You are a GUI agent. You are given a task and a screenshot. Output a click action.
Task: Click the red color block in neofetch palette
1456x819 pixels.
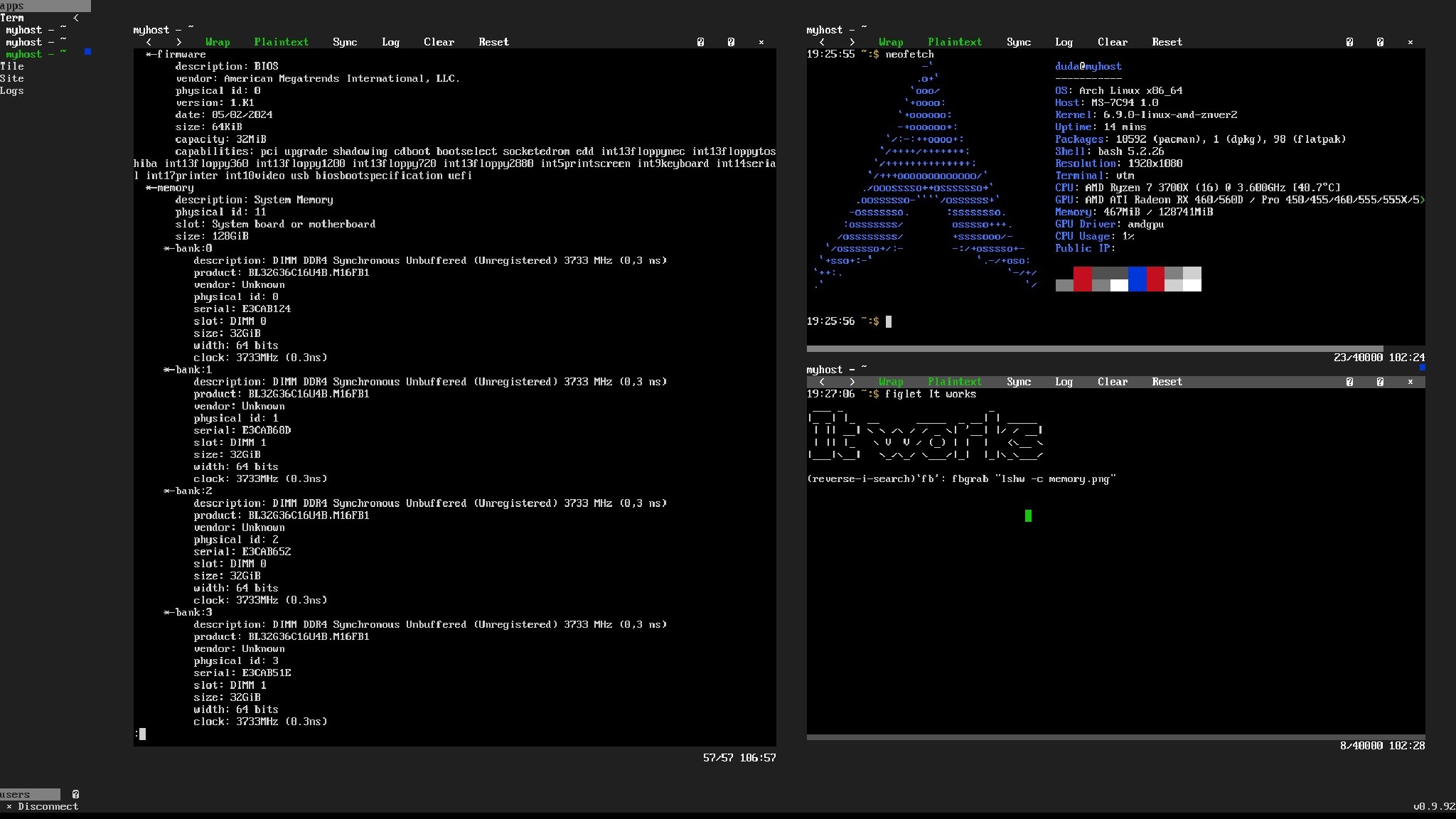[1082, 279]
